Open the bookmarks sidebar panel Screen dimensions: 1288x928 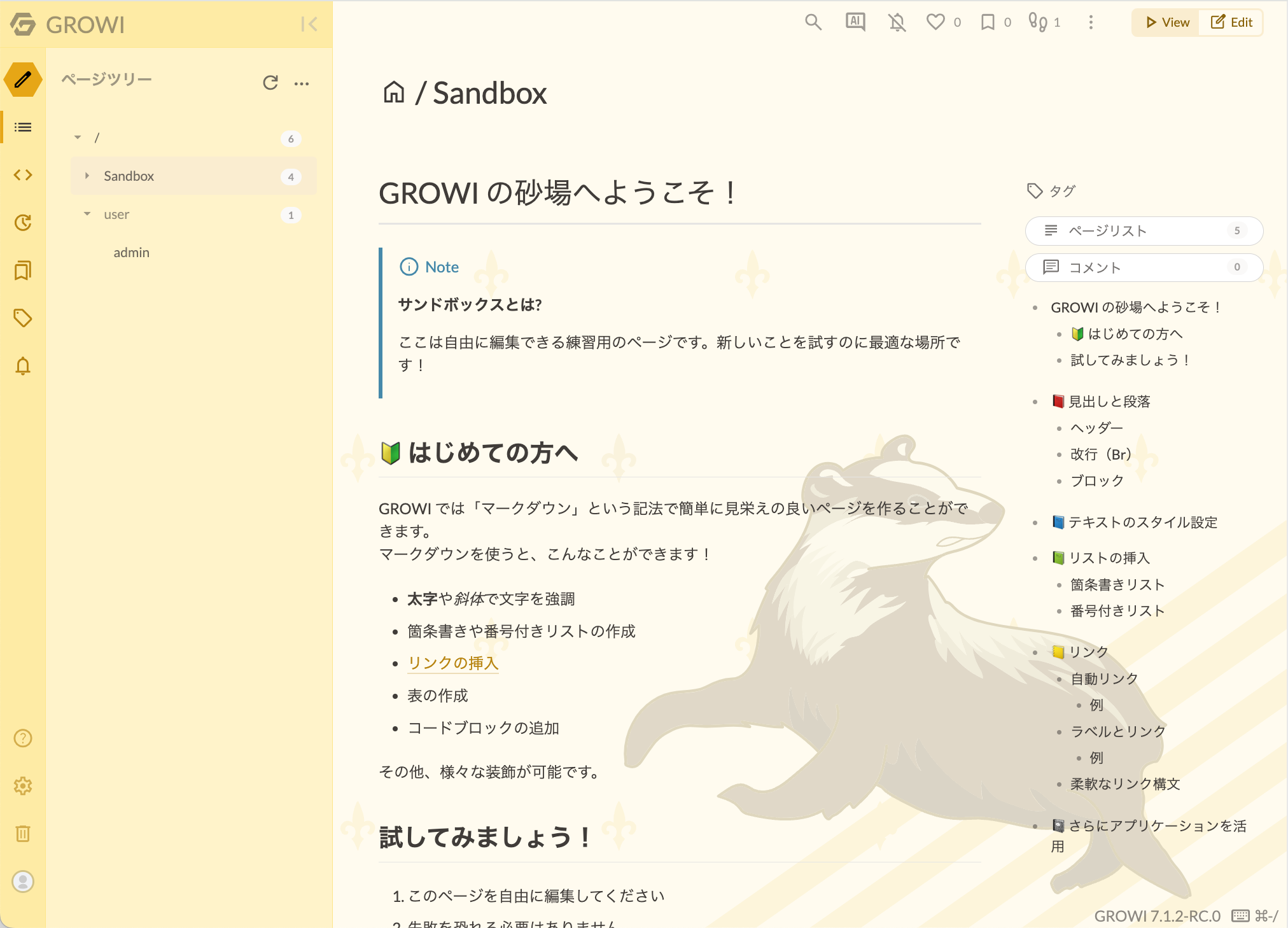23,271
